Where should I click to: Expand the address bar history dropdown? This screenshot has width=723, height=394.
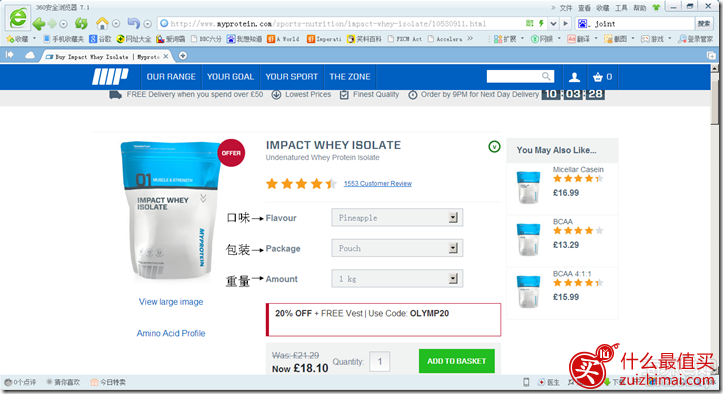[x=553, y=24]
